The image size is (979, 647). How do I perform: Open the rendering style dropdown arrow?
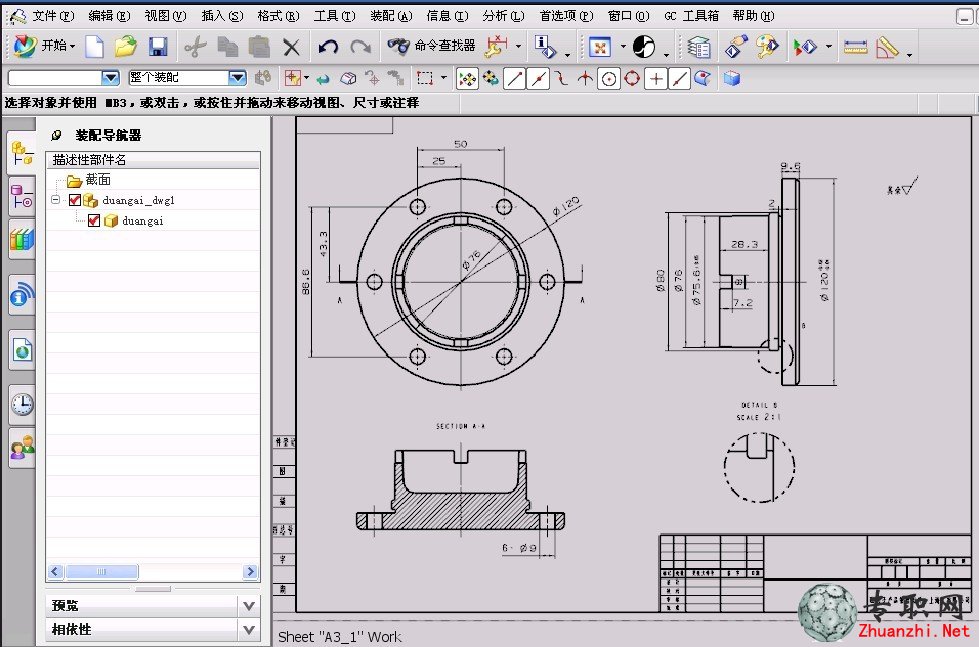(x=666, y=54)
